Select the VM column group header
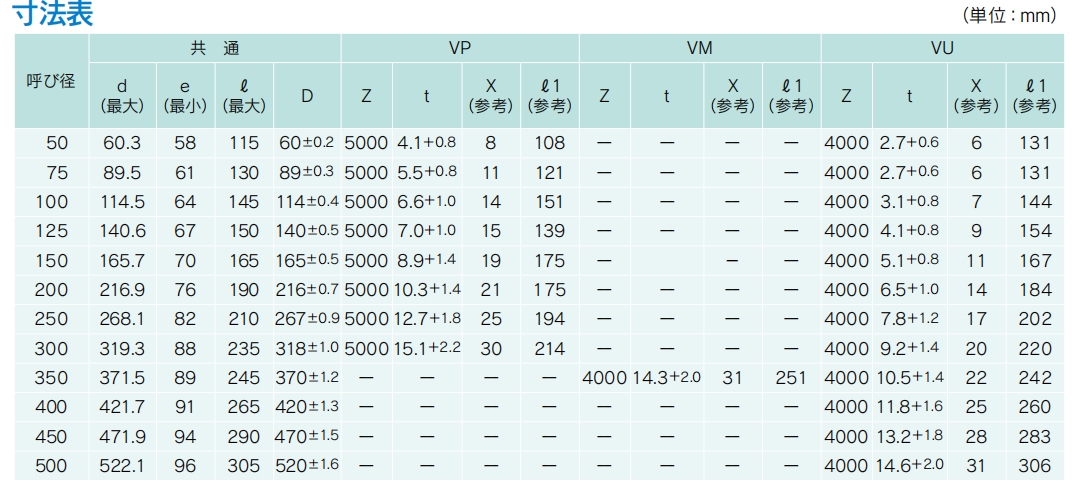The height and width of the screenshot is (490, 1076). pos(700,48)
